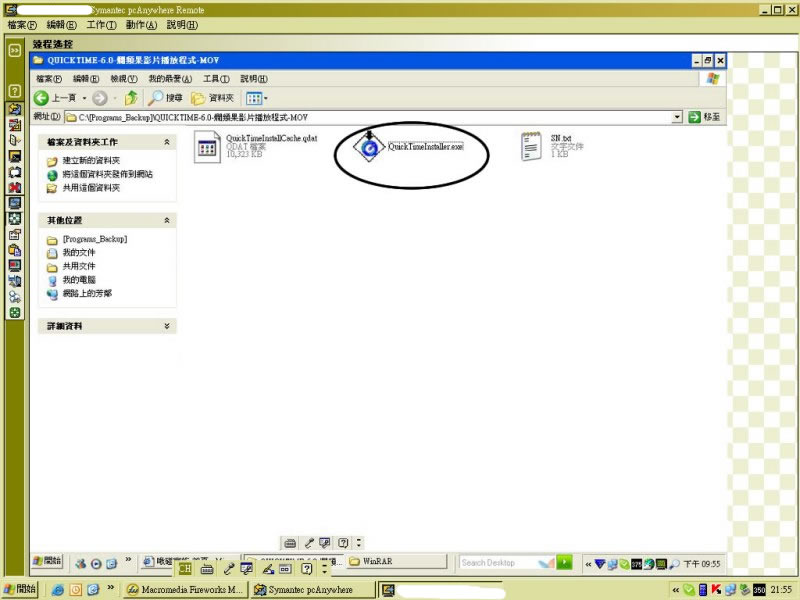Switch to WinRAR in remote taskbar
This screenshot has width=800, height=600.
396,561
